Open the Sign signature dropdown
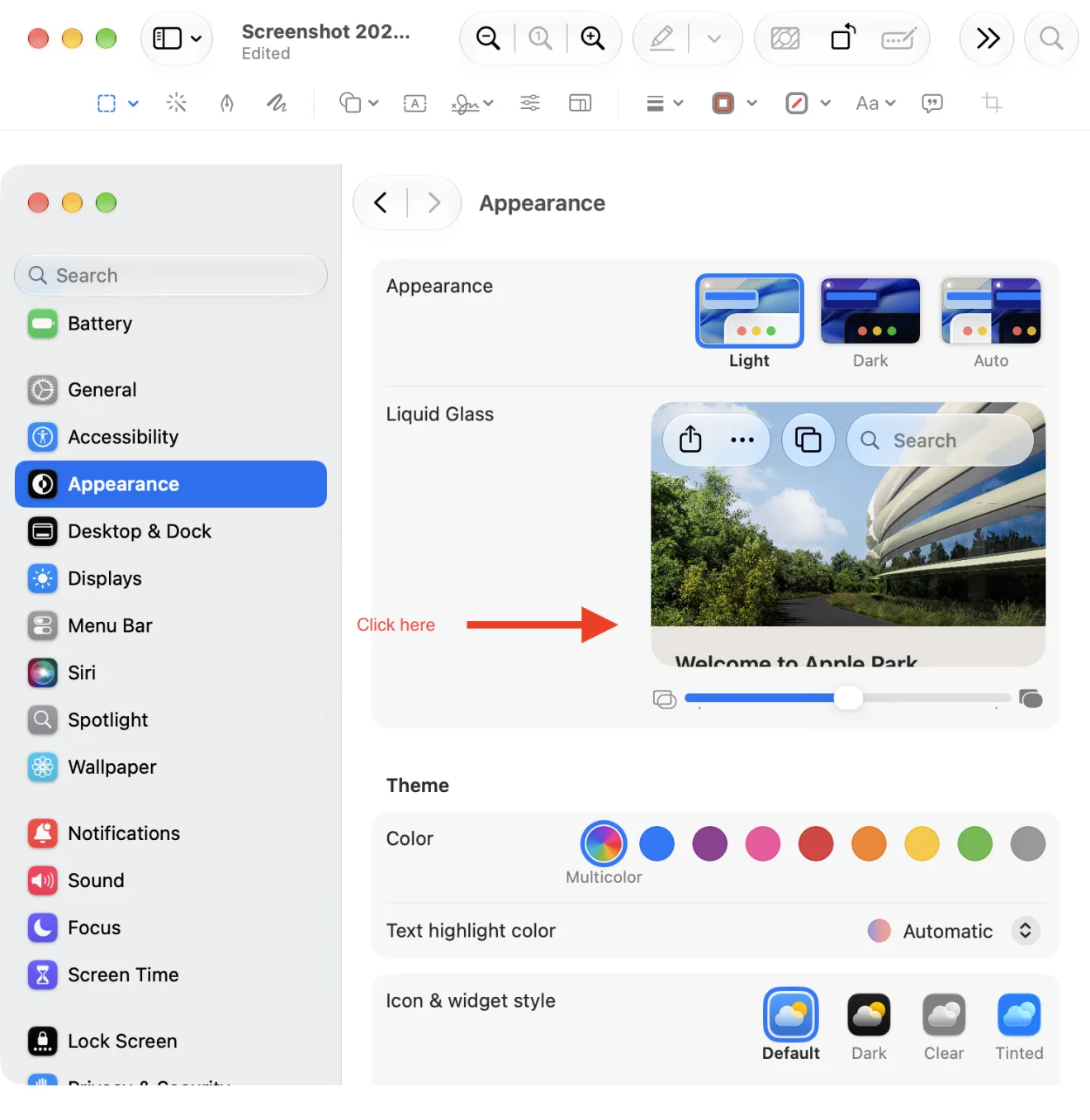The height and width of the screenshot is (1120, 1090). (472, 103)
